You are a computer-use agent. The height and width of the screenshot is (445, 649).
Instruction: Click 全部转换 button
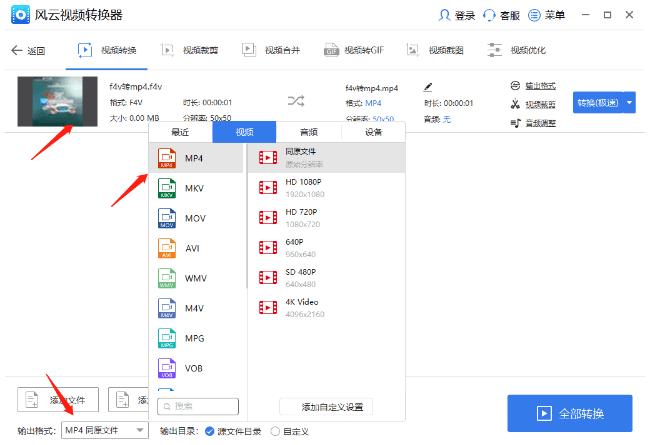570,413
